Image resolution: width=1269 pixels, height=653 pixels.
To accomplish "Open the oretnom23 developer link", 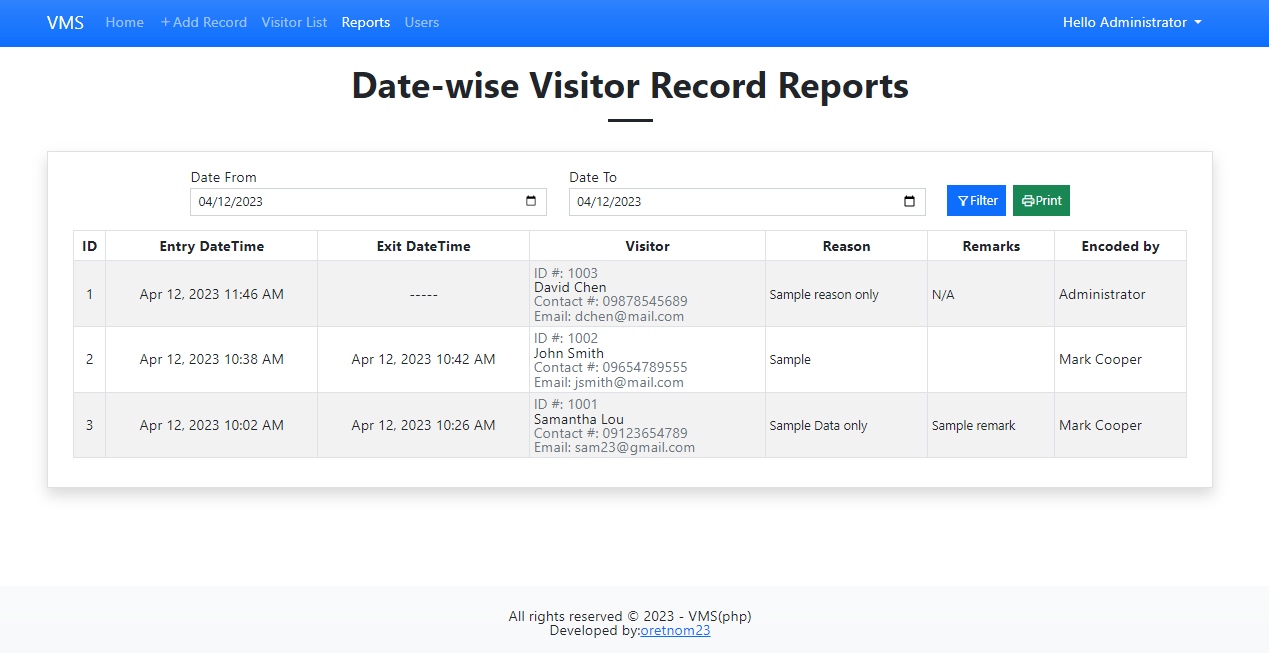I will (675, 630).
